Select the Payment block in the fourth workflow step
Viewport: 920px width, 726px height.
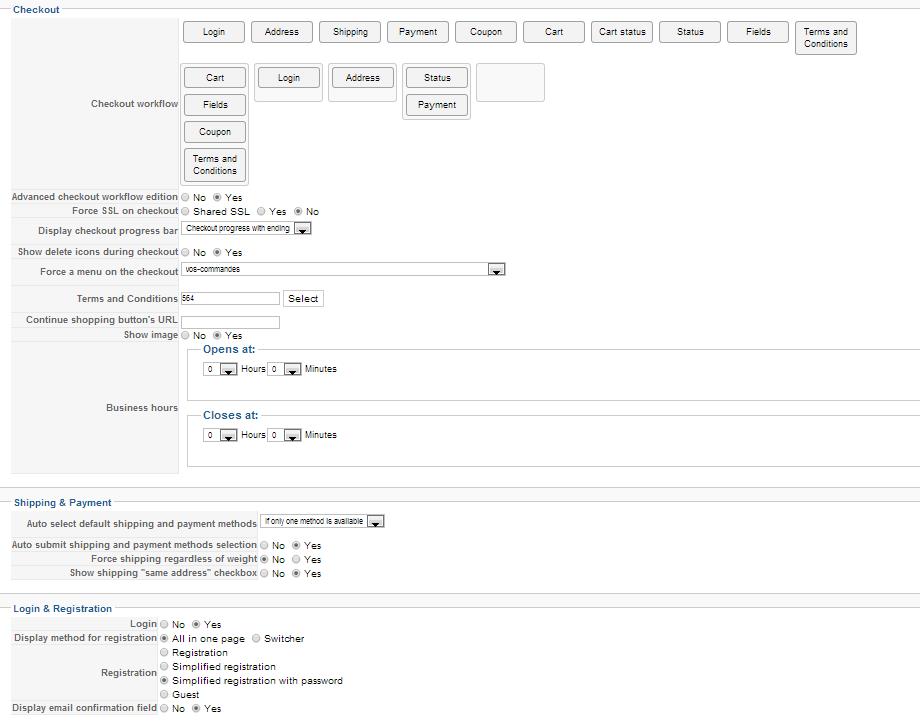coord(437,105)
